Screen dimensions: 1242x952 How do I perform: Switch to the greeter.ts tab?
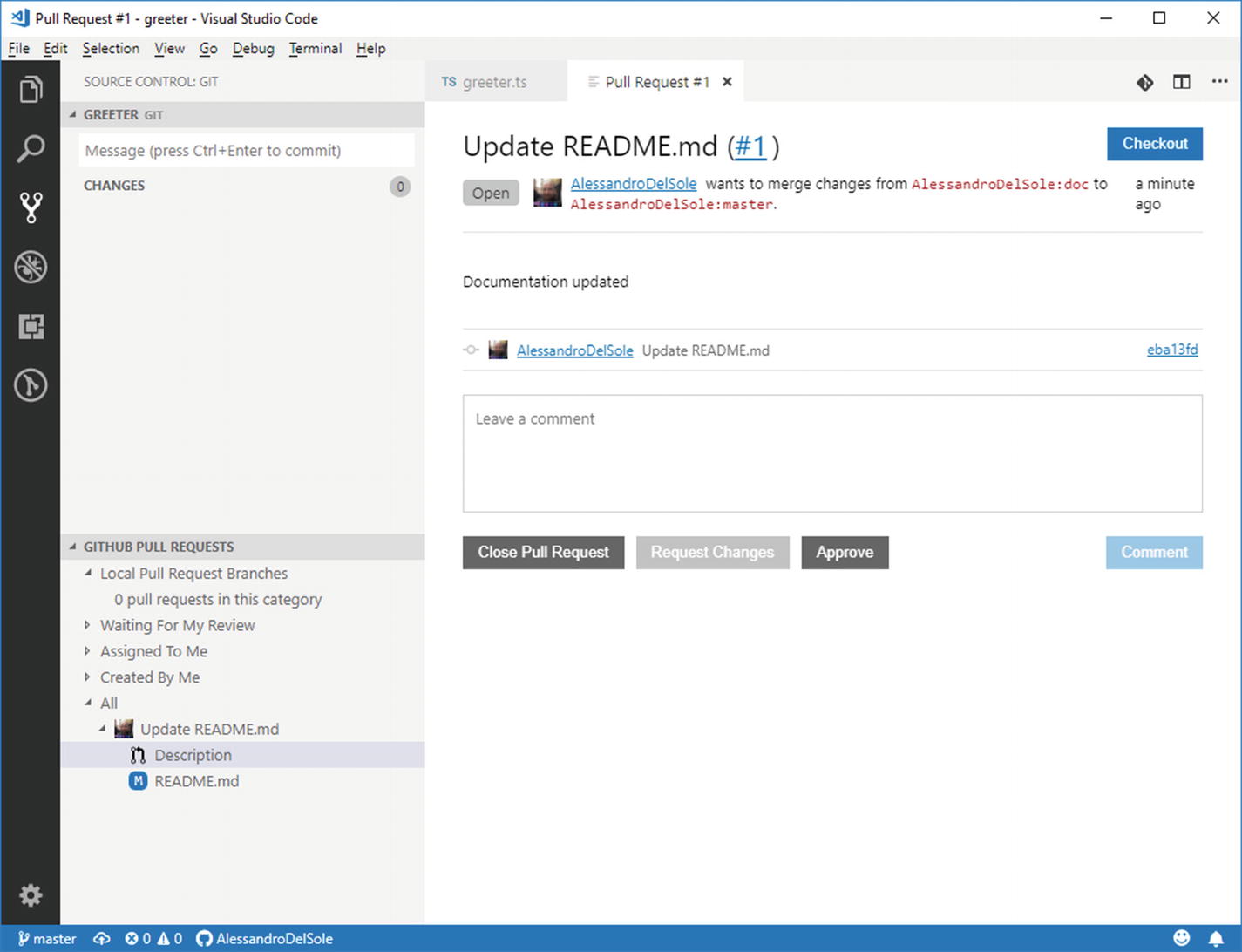coord(496,82)
